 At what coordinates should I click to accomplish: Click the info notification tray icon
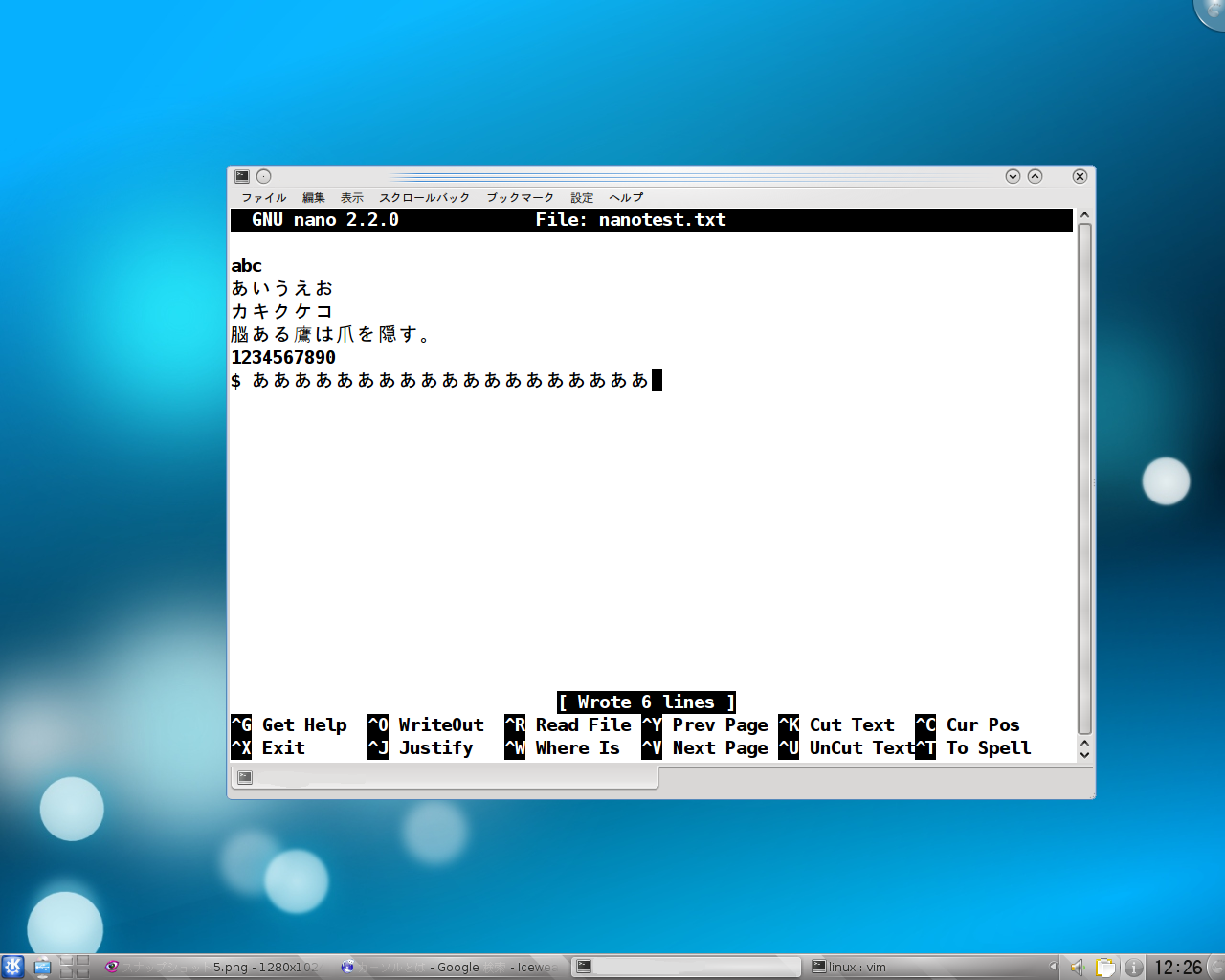point(1133,967)
